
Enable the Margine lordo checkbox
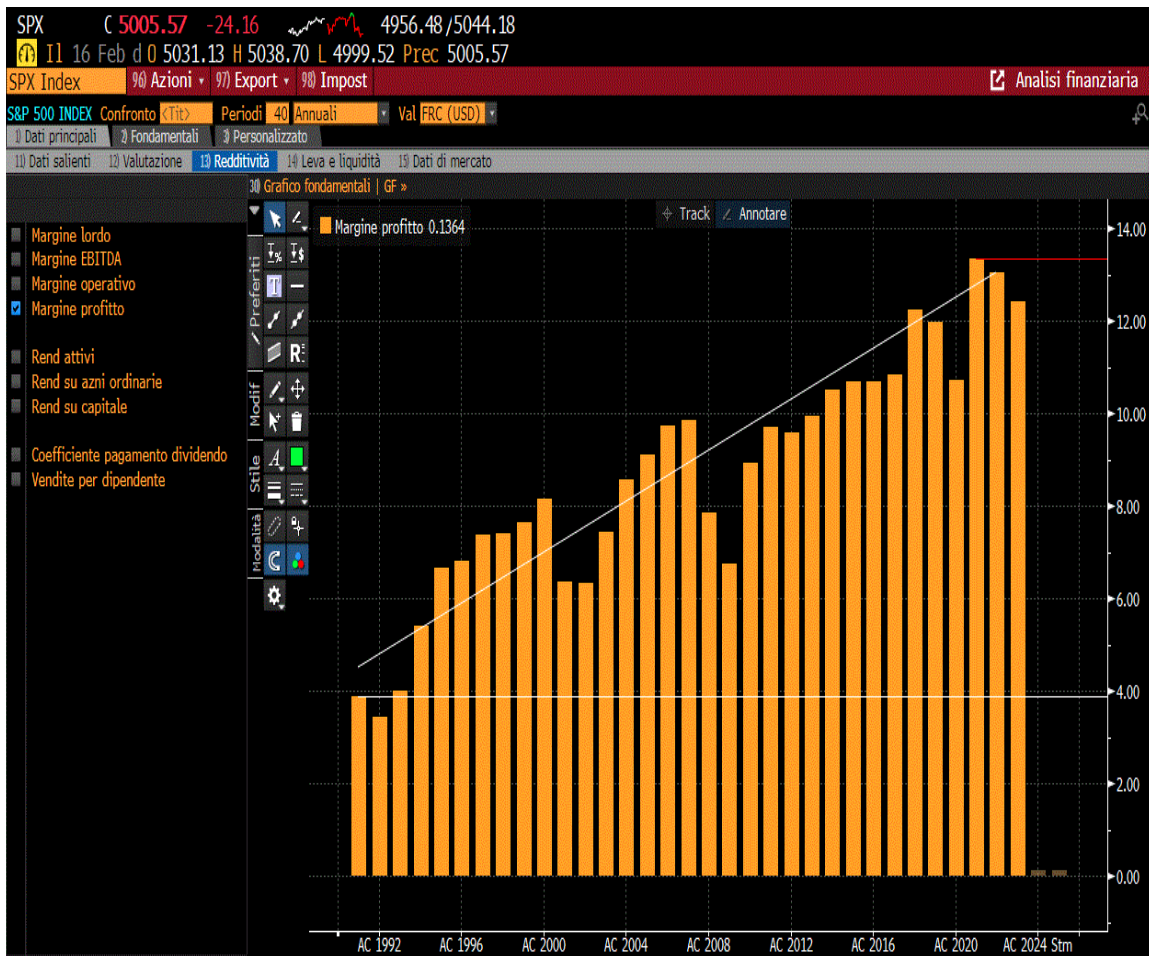(x=16, y=236)
